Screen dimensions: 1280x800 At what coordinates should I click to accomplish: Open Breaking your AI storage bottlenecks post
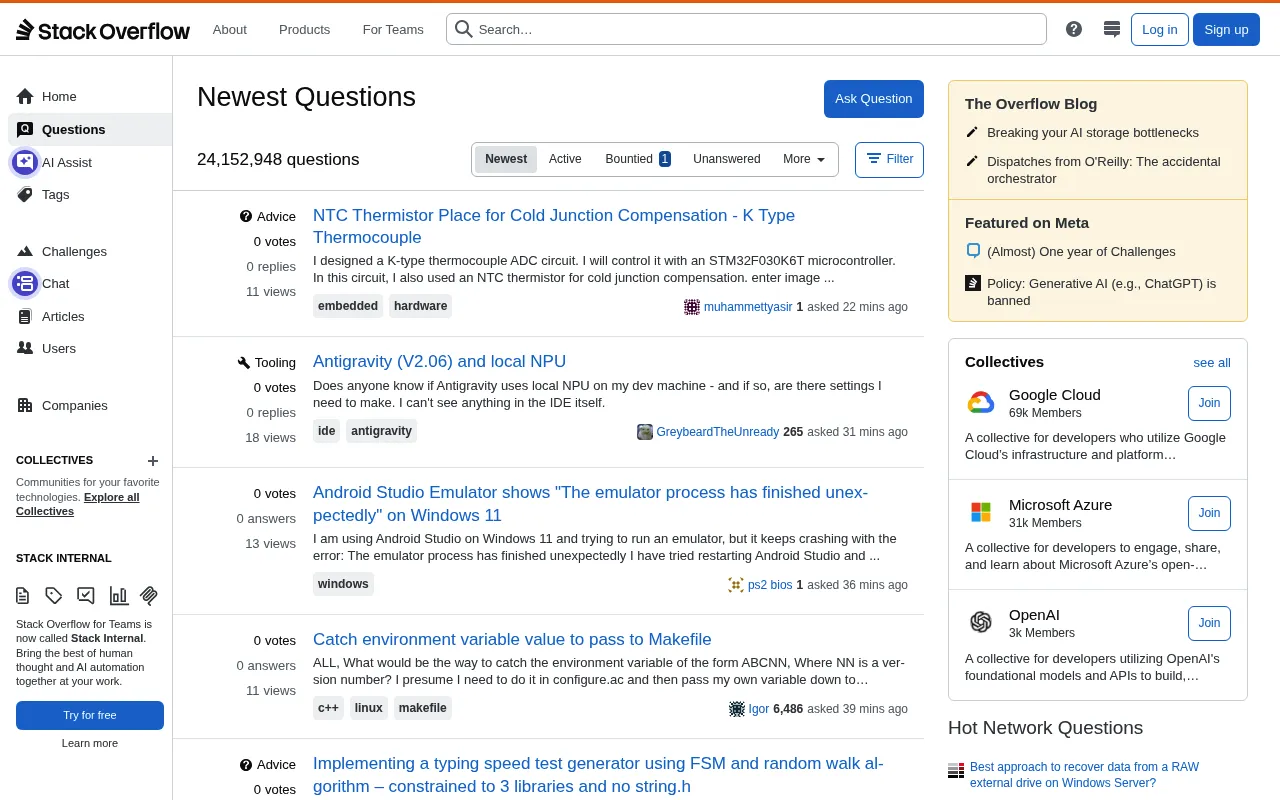[x=1093, y=132]
